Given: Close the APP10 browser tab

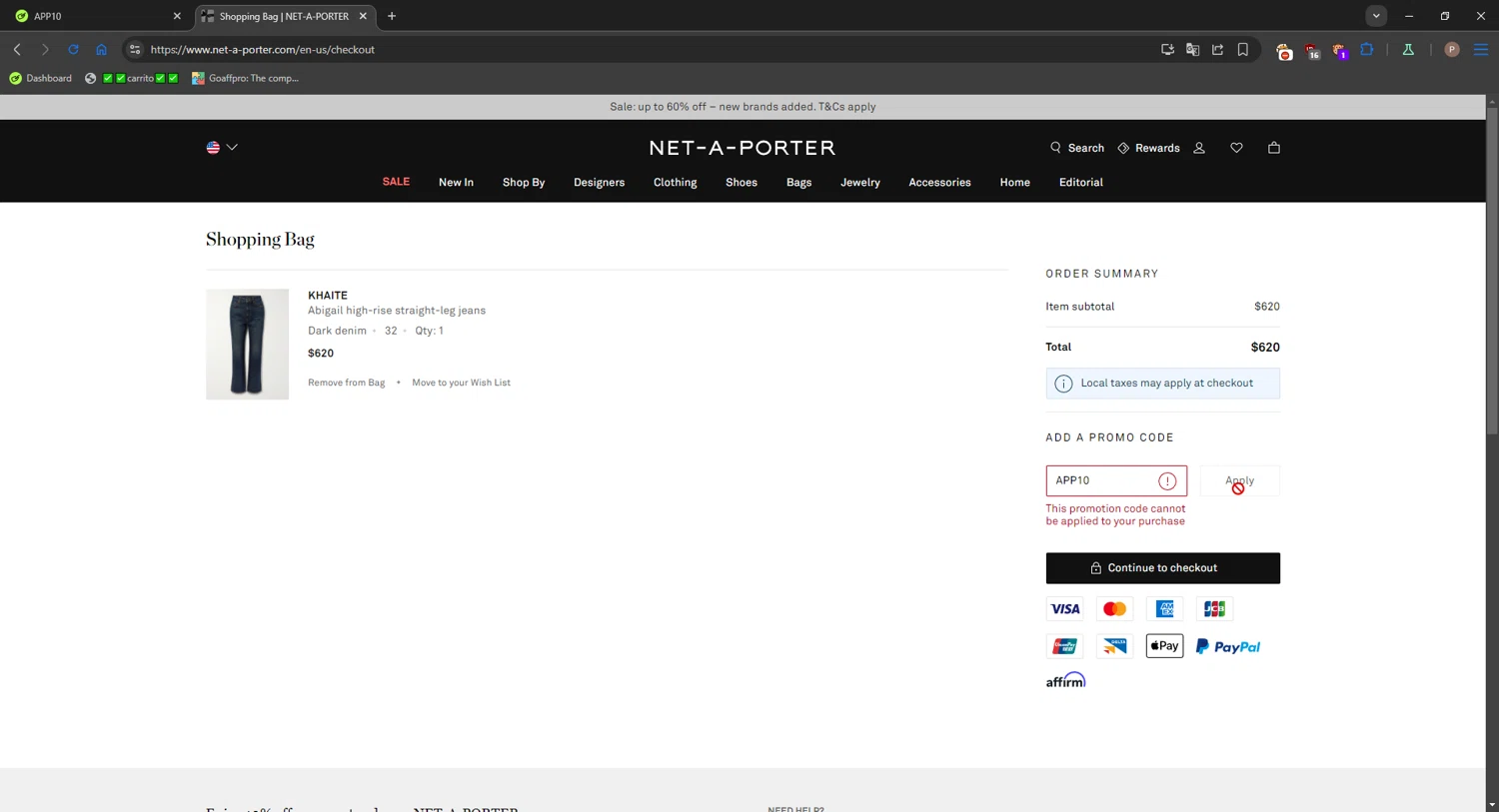Looking at the screenshot, I should click(x=177, y=16).
